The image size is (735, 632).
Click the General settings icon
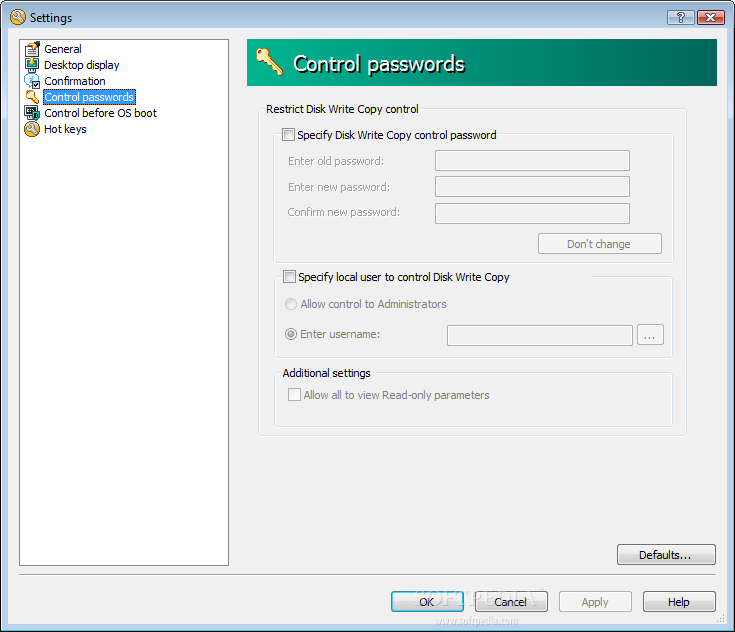tap(32, 49)
